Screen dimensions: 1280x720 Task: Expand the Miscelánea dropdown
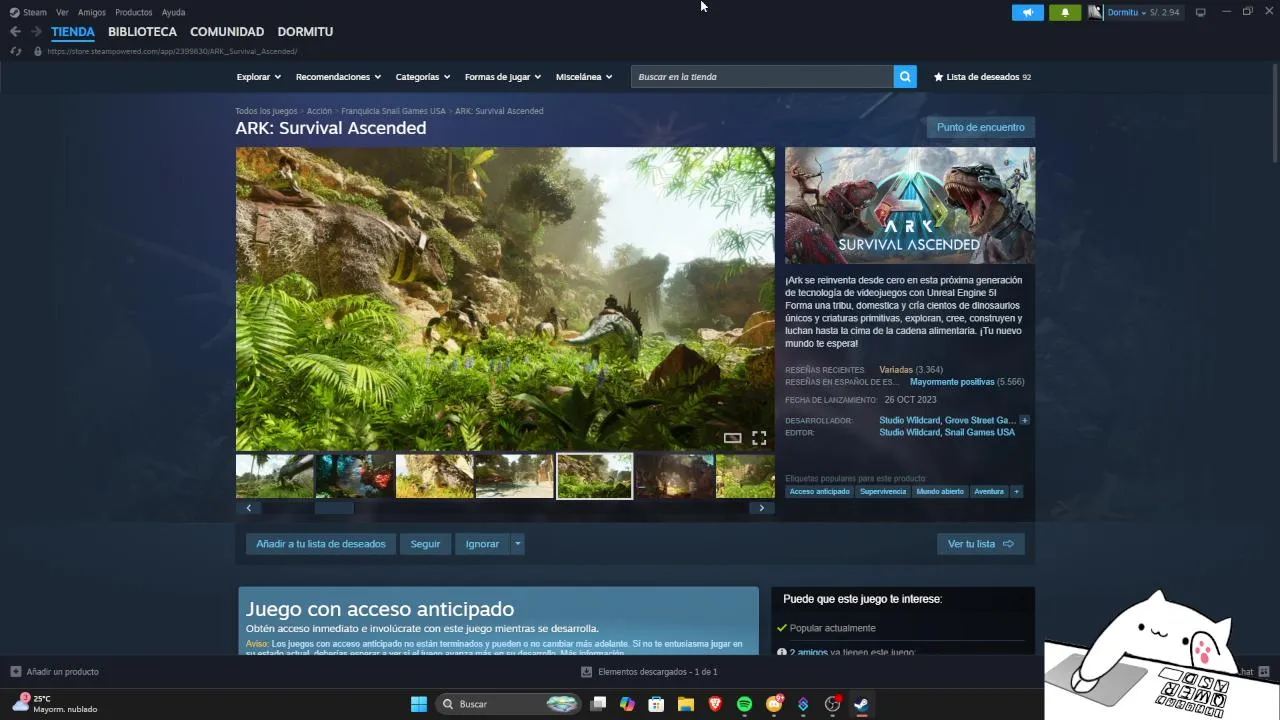(584, 77)
